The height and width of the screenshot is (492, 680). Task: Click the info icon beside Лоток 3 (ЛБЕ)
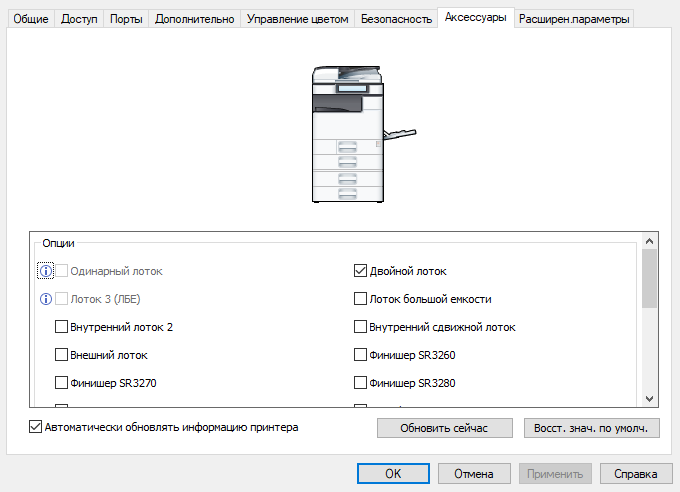coord(46,299)
